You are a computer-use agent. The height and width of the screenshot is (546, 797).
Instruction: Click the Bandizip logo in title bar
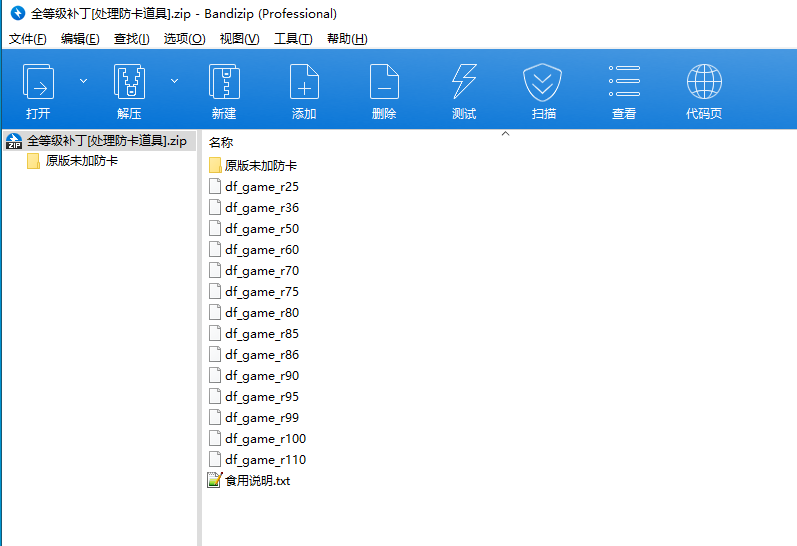coord(18,13)
